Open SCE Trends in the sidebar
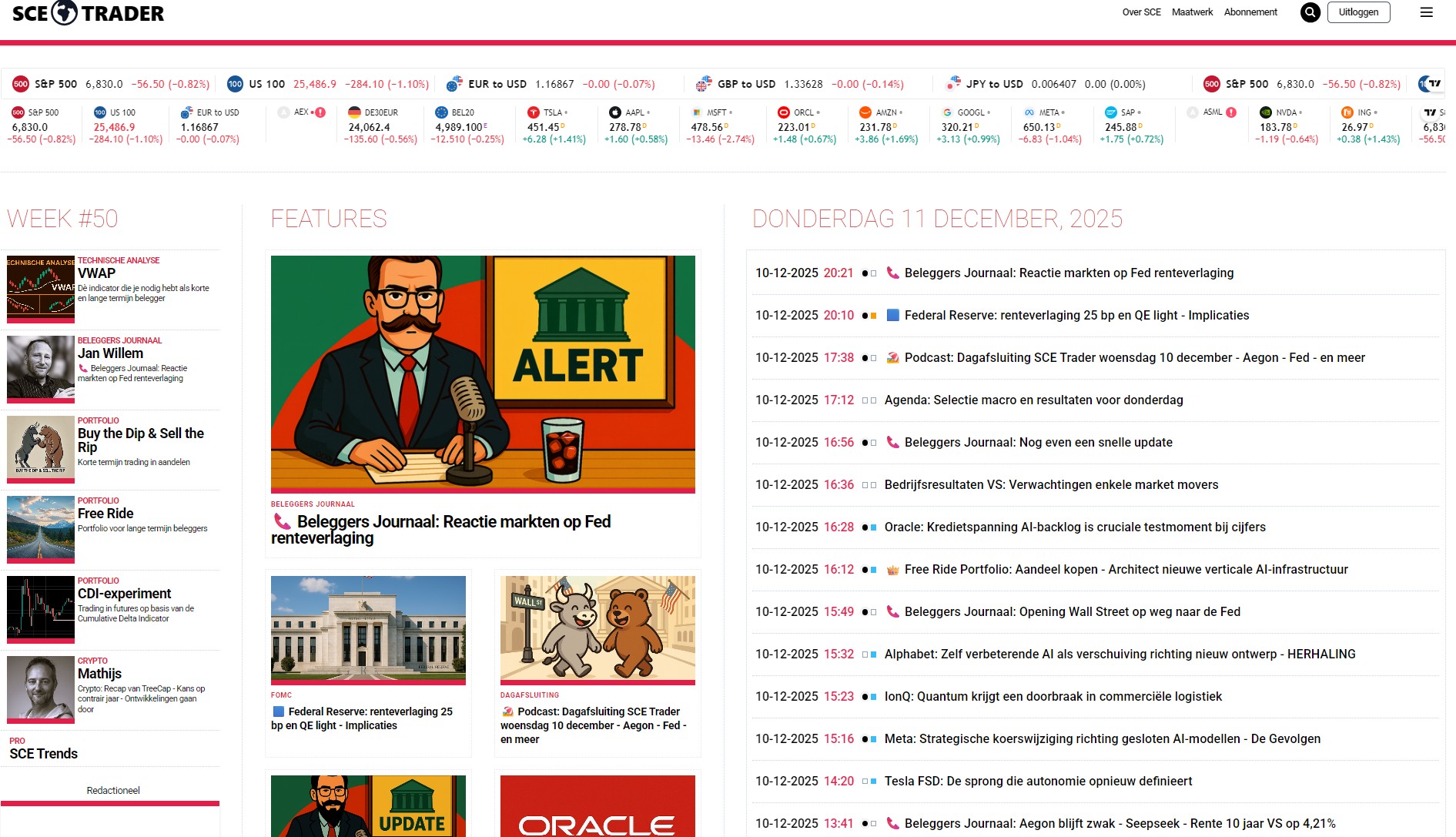The height and width of the screenshot is (837, 1456). (x=44, y=754)
